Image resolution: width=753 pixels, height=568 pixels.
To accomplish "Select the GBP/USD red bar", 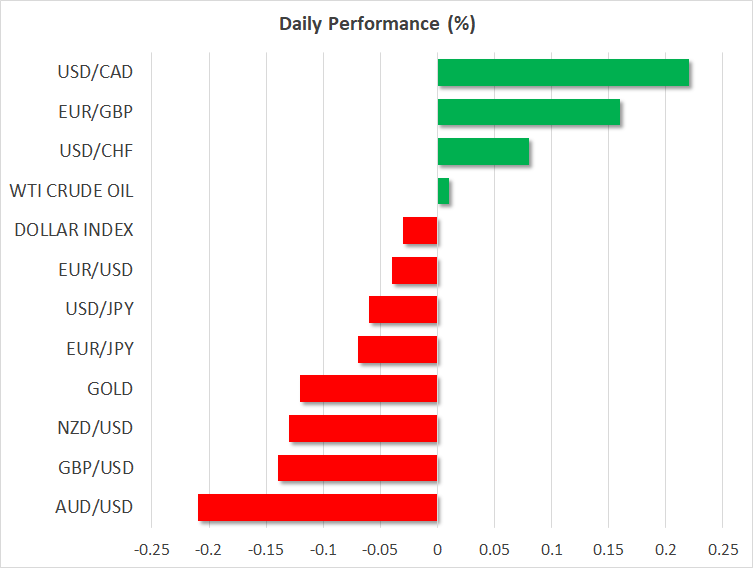I will click(357, 468).
